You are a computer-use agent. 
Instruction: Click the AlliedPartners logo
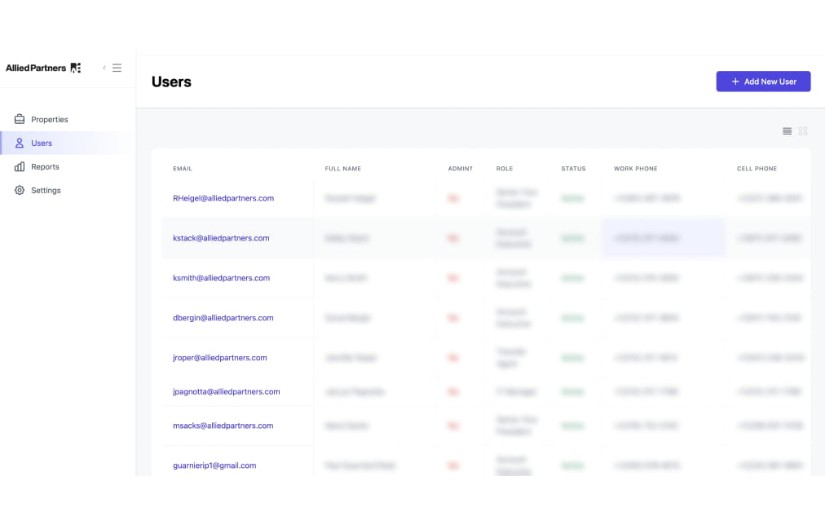43,68
